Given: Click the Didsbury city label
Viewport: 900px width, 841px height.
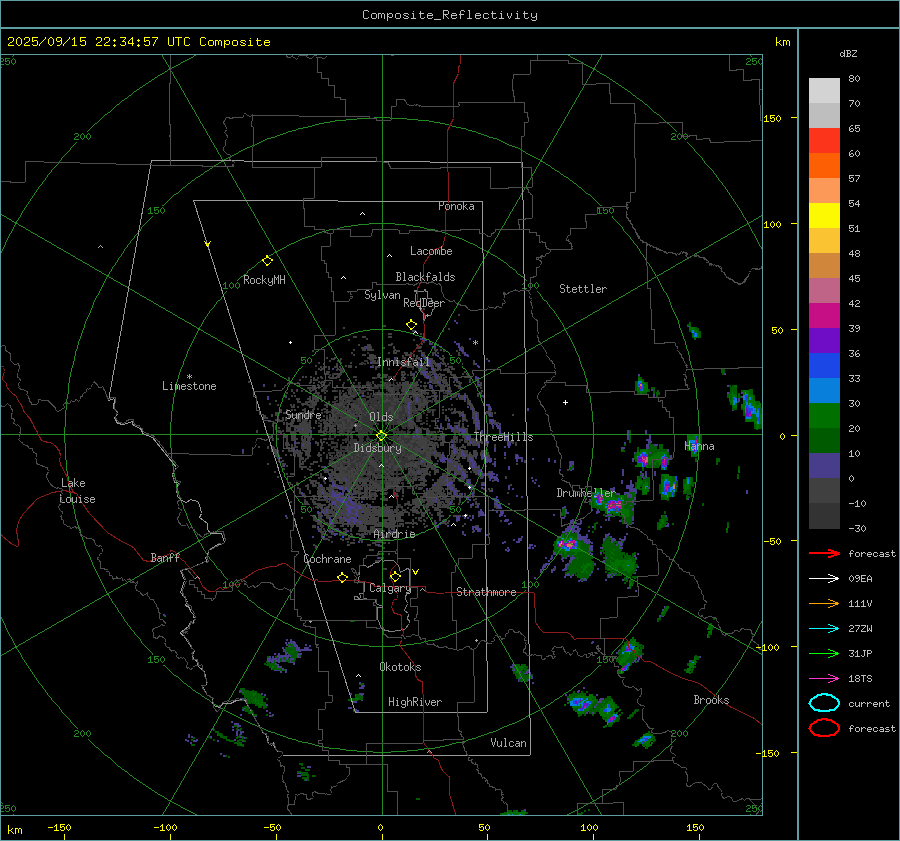Looking at the screenshot, I should [x=377, y=448].
